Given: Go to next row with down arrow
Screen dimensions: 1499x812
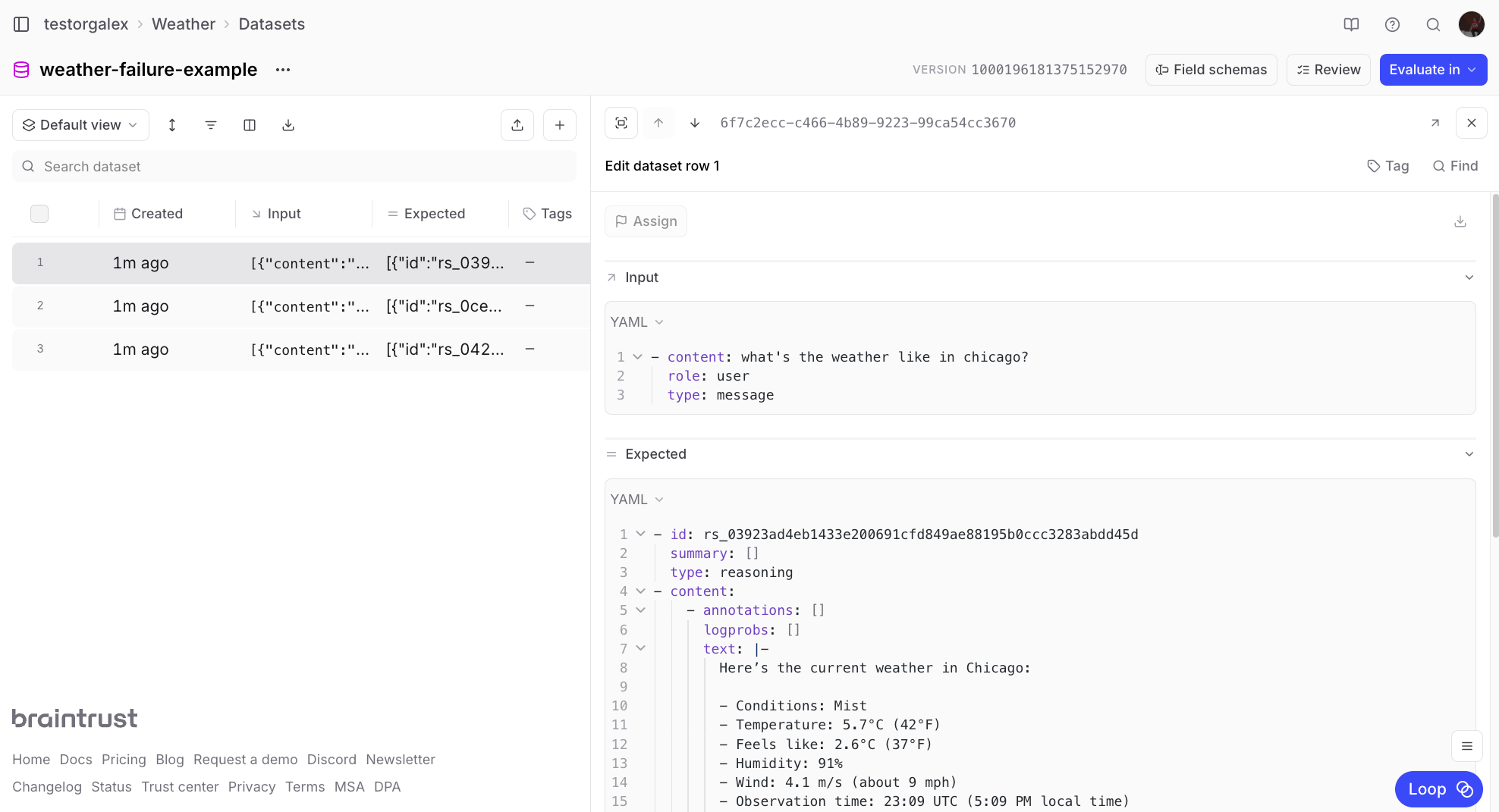Looking at the screenshot, I should [x=695, y=123].
